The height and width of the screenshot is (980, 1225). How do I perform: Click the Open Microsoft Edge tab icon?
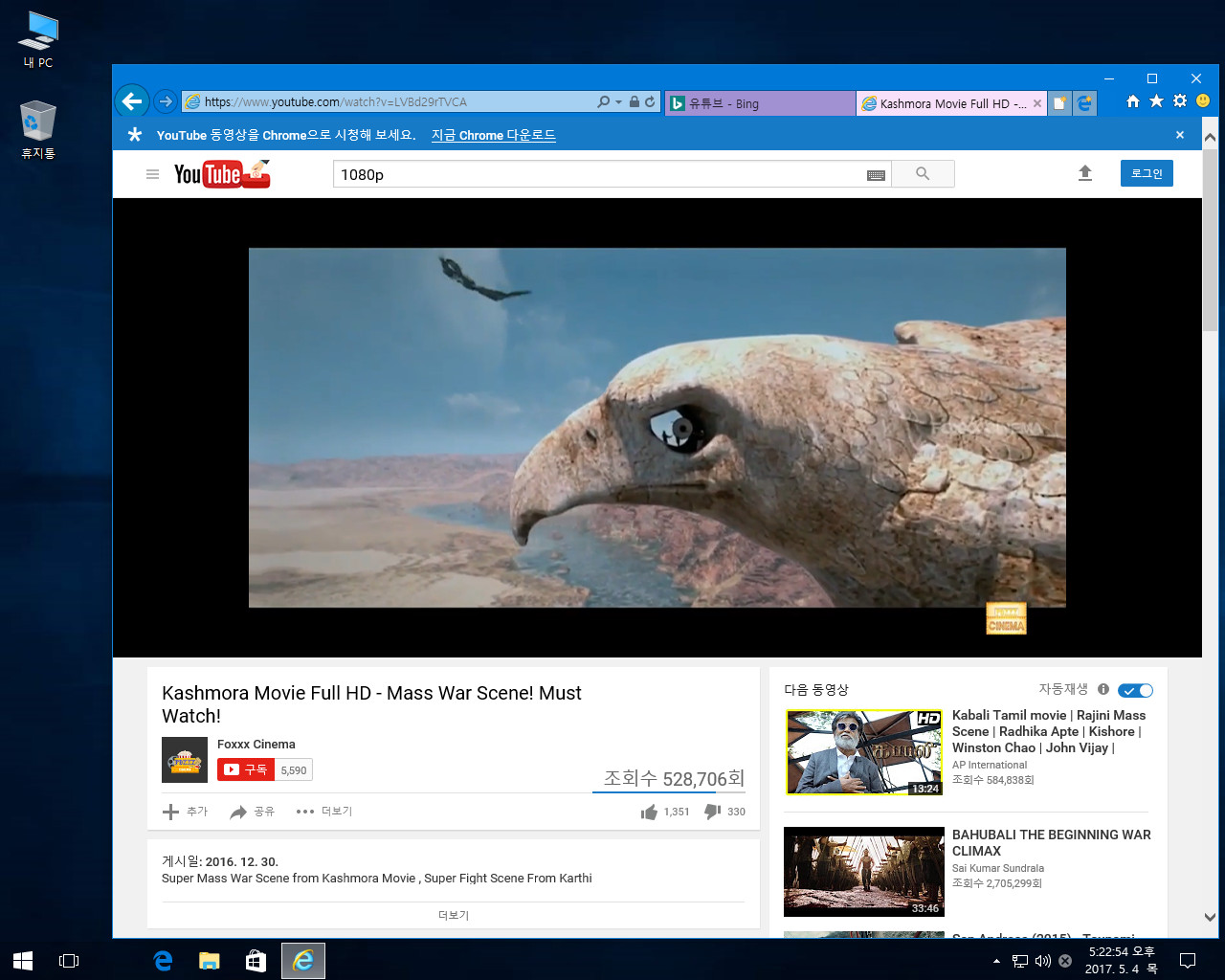click(1084, 103)
